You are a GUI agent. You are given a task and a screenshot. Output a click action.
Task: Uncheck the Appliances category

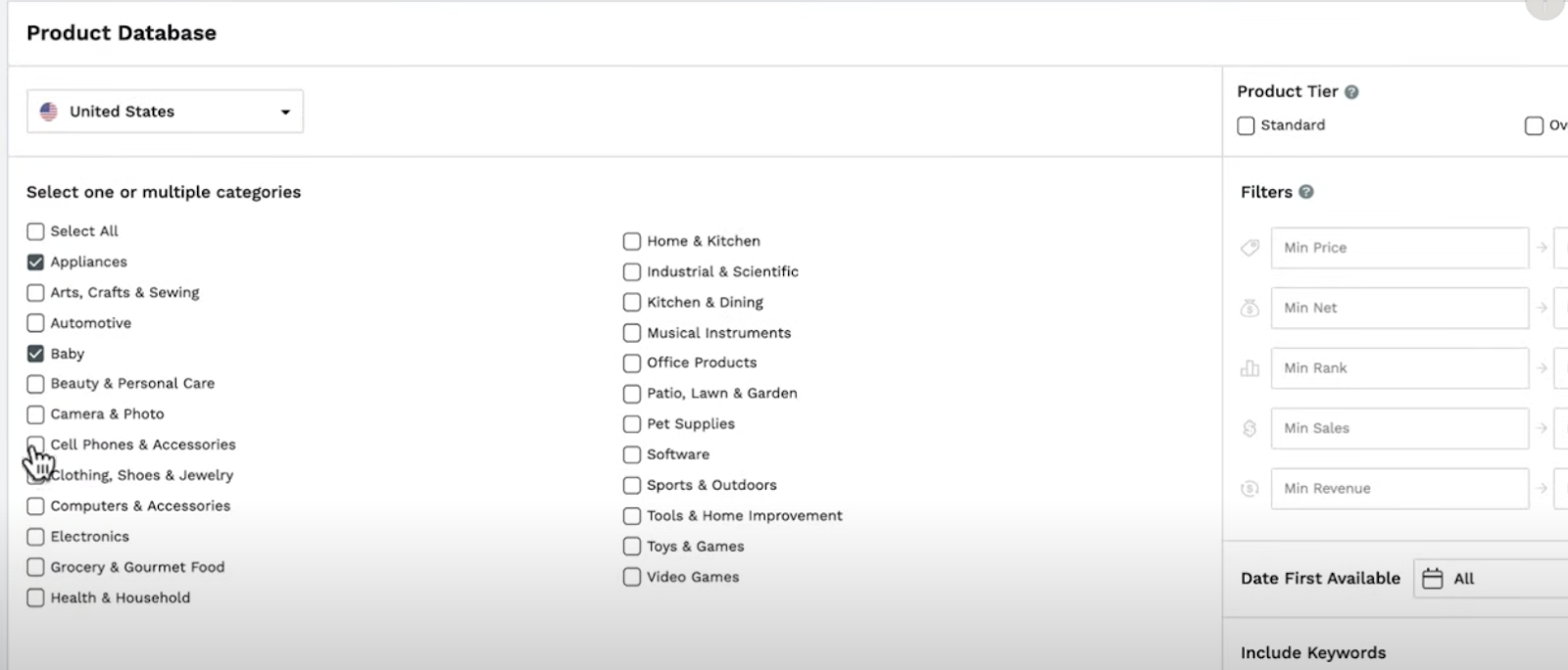point(35,262)
